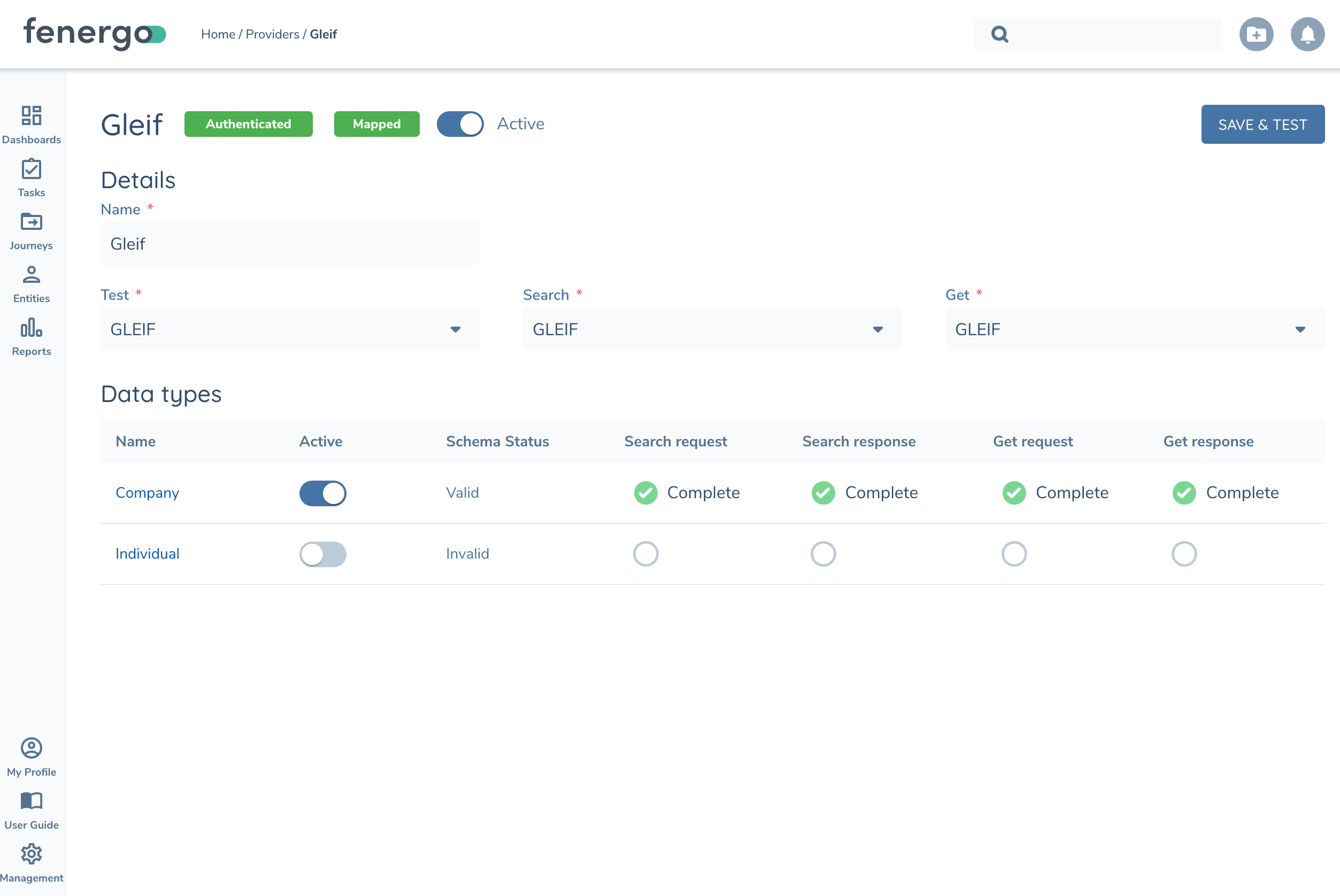Open the My Profile icon

pyautogui.click(x=32, y=748)
